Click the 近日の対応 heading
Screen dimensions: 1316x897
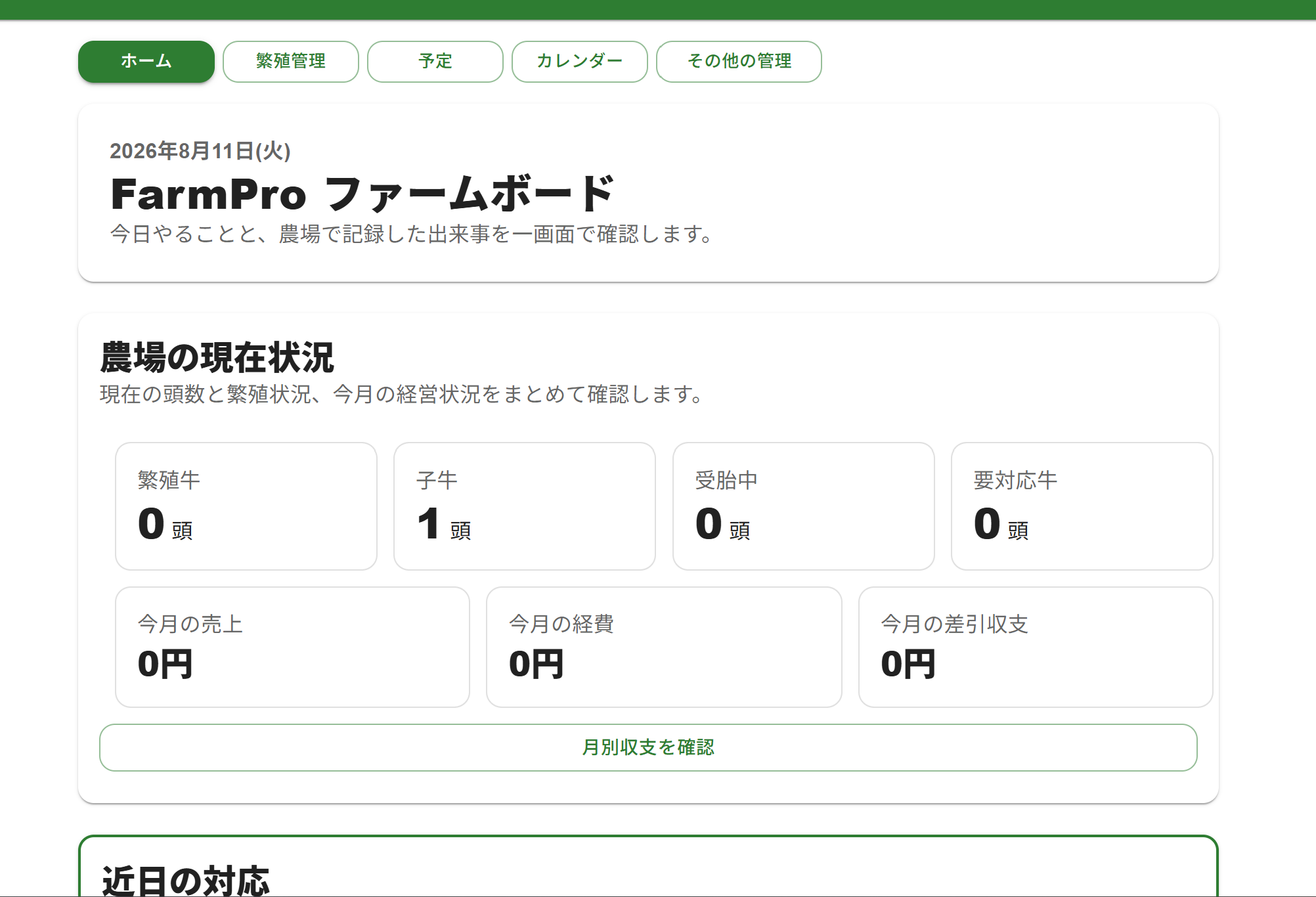pos(186,881)
